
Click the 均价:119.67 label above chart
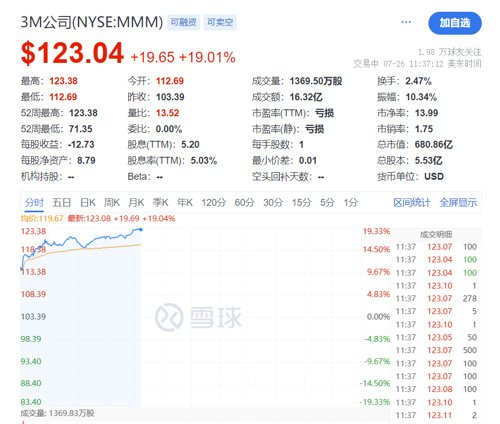click(x=42, y=219)
